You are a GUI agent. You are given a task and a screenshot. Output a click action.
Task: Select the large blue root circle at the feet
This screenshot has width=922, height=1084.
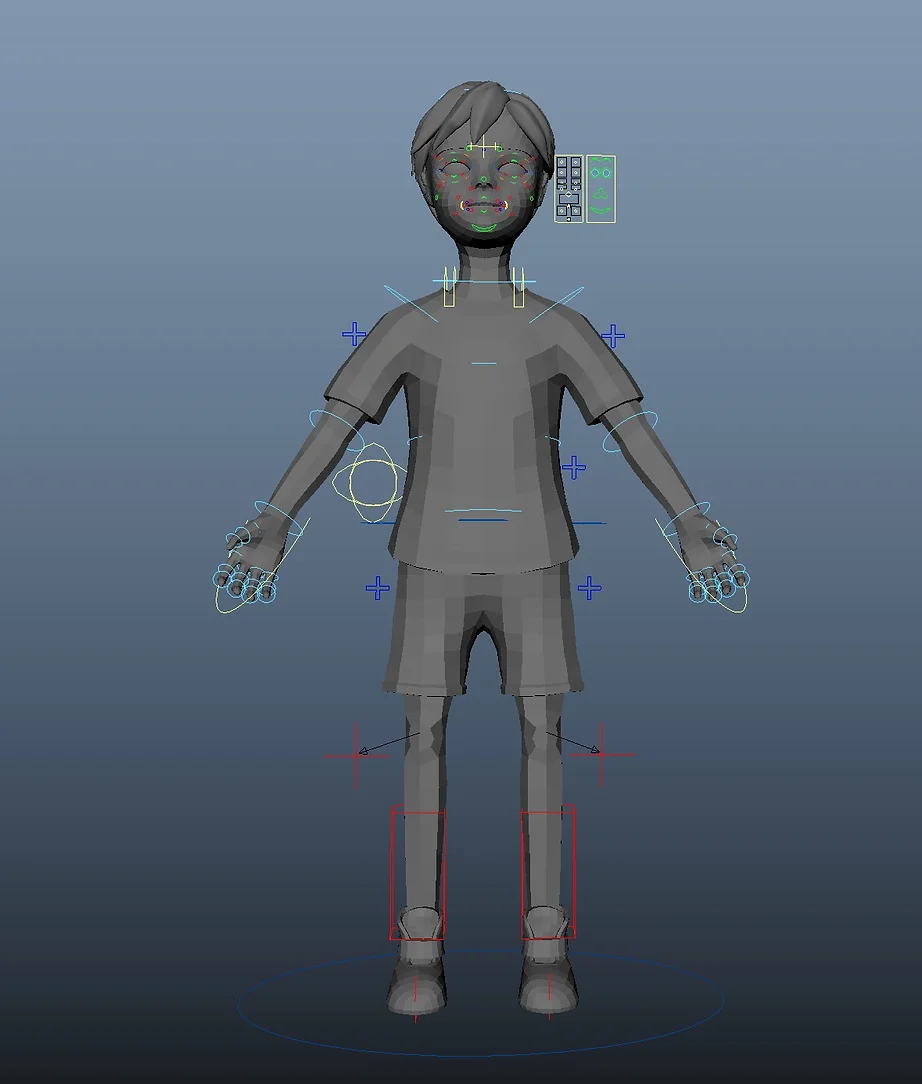tap(481, 1001)
